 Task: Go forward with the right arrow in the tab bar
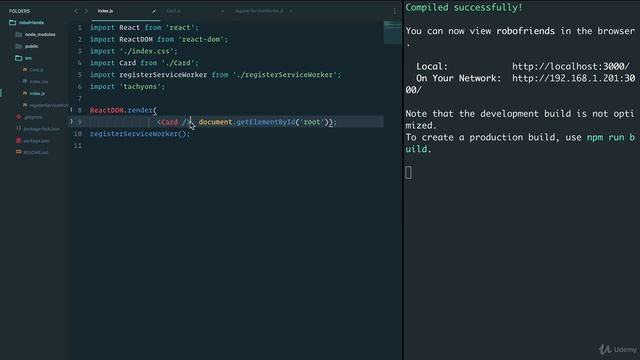pos(86,11)
